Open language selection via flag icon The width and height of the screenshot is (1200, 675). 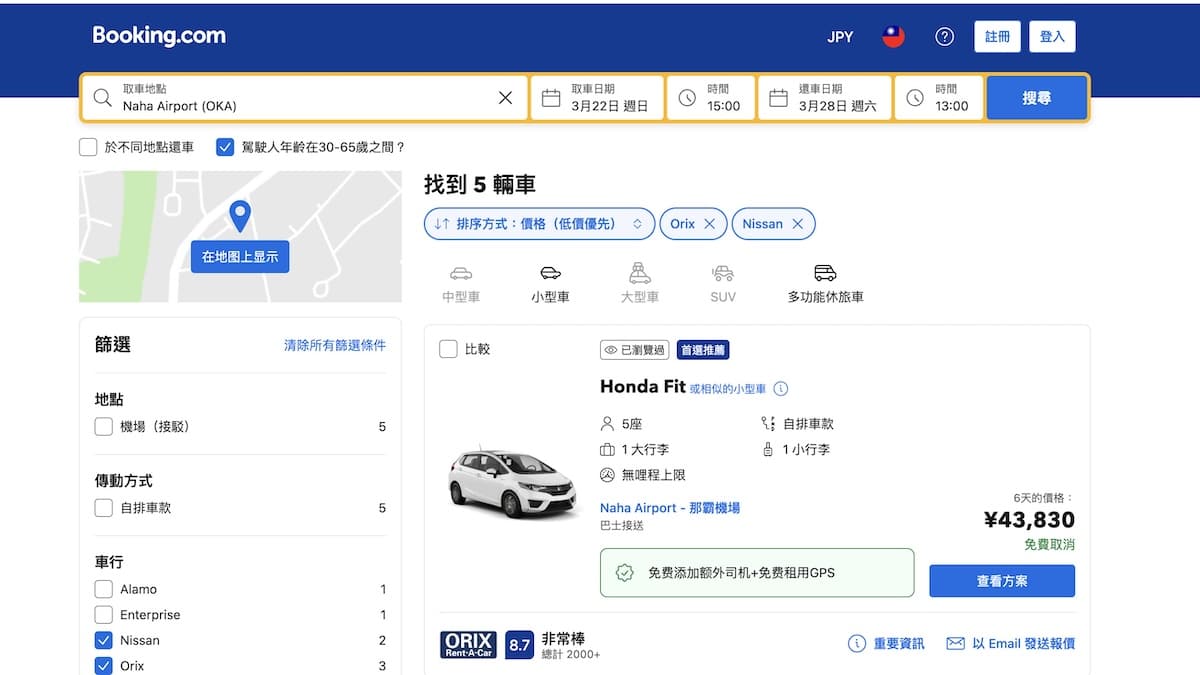[x=893, y=37]
